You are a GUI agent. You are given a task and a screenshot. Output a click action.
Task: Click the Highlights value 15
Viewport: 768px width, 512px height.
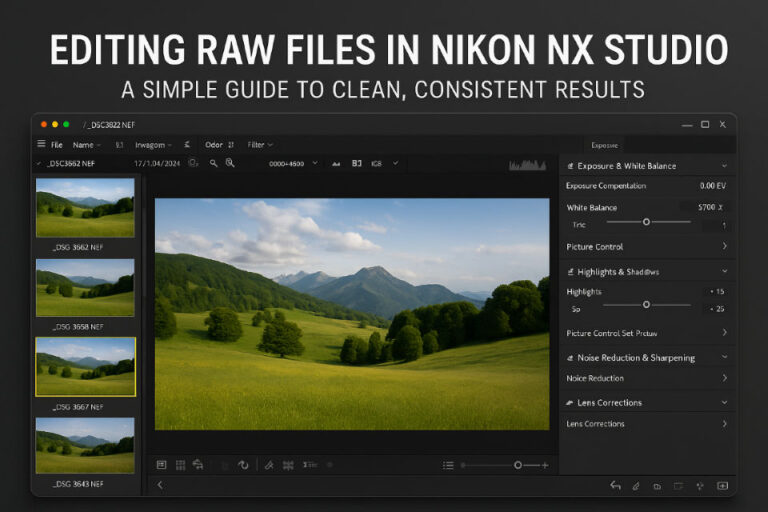click(x=717, y=292)
